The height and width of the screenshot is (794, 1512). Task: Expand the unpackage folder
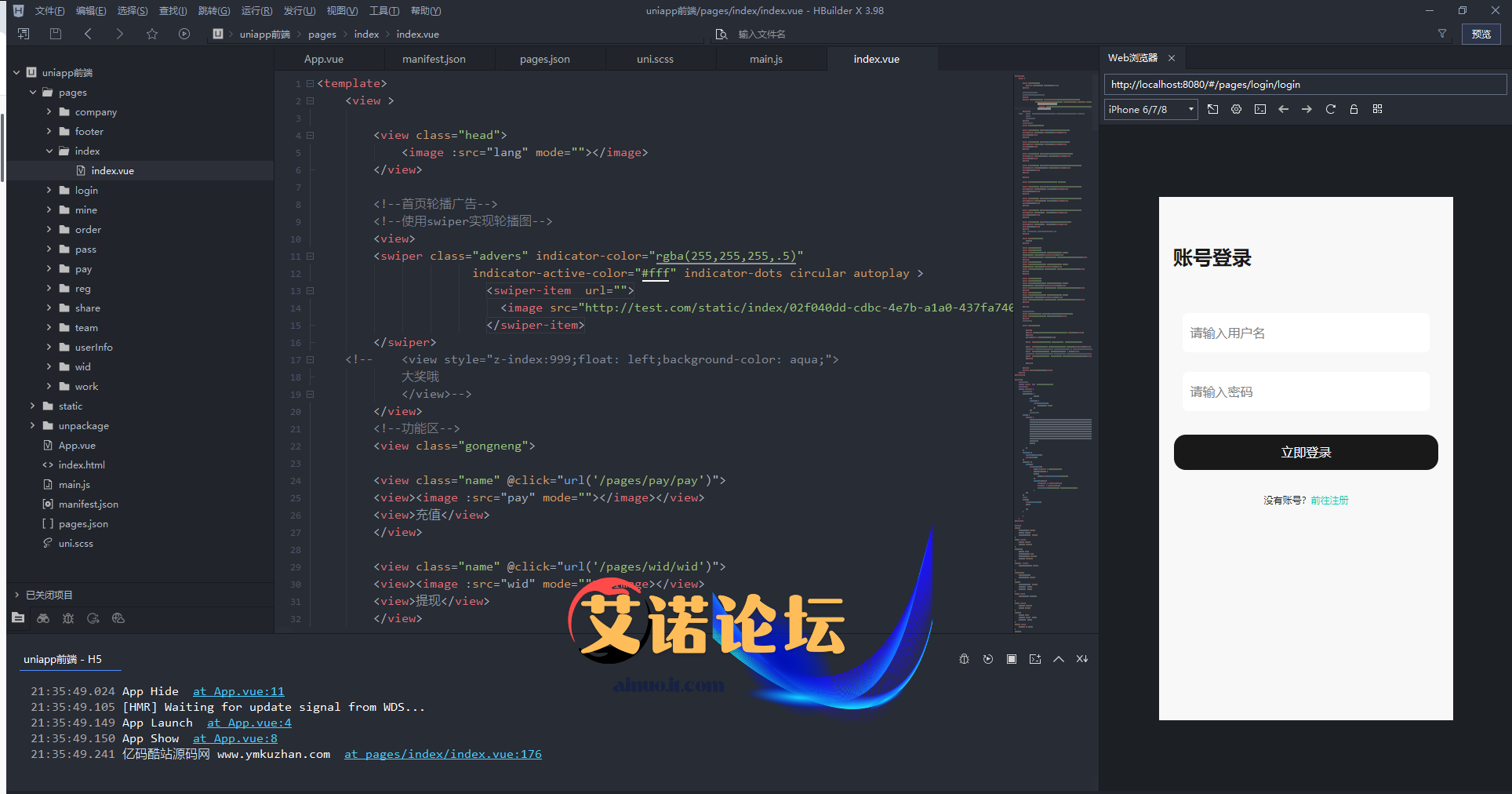(33, 426)
